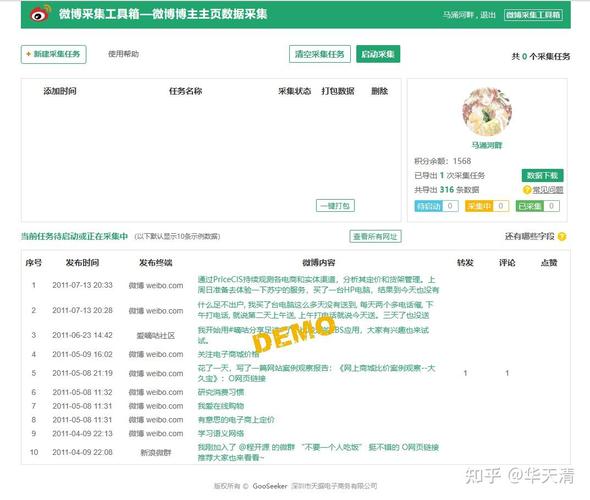The width and height of the screenshot is (590, 500).
Task: Open row 7 post 我爱在线购物
Action: coord(221,406)
